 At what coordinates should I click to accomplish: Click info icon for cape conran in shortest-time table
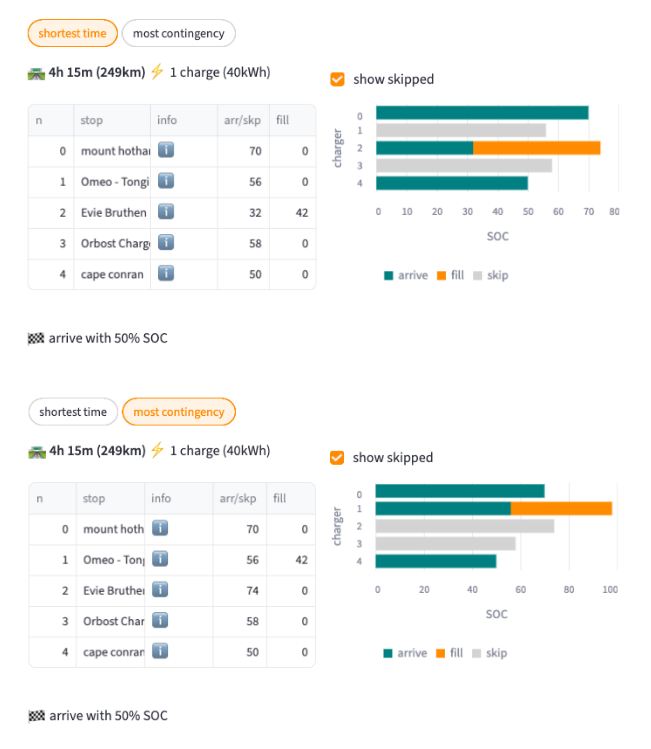[167, 273]
